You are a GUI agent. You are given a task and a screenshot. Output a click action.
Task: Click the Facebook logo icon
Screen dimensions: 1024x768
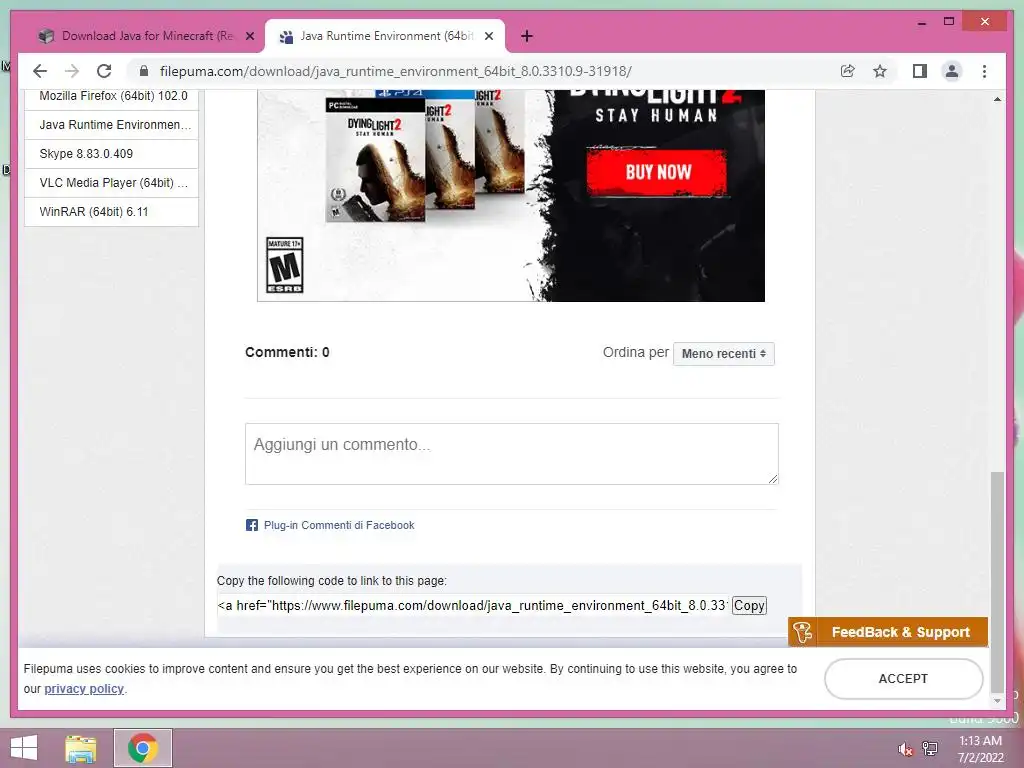251,525
